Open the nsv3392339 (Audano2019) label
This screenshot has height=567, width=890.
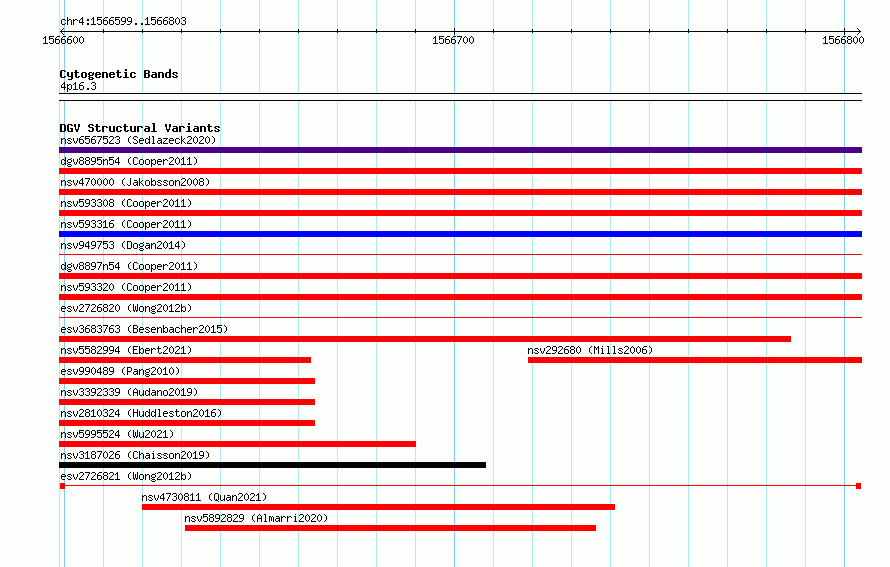(129, 392)
